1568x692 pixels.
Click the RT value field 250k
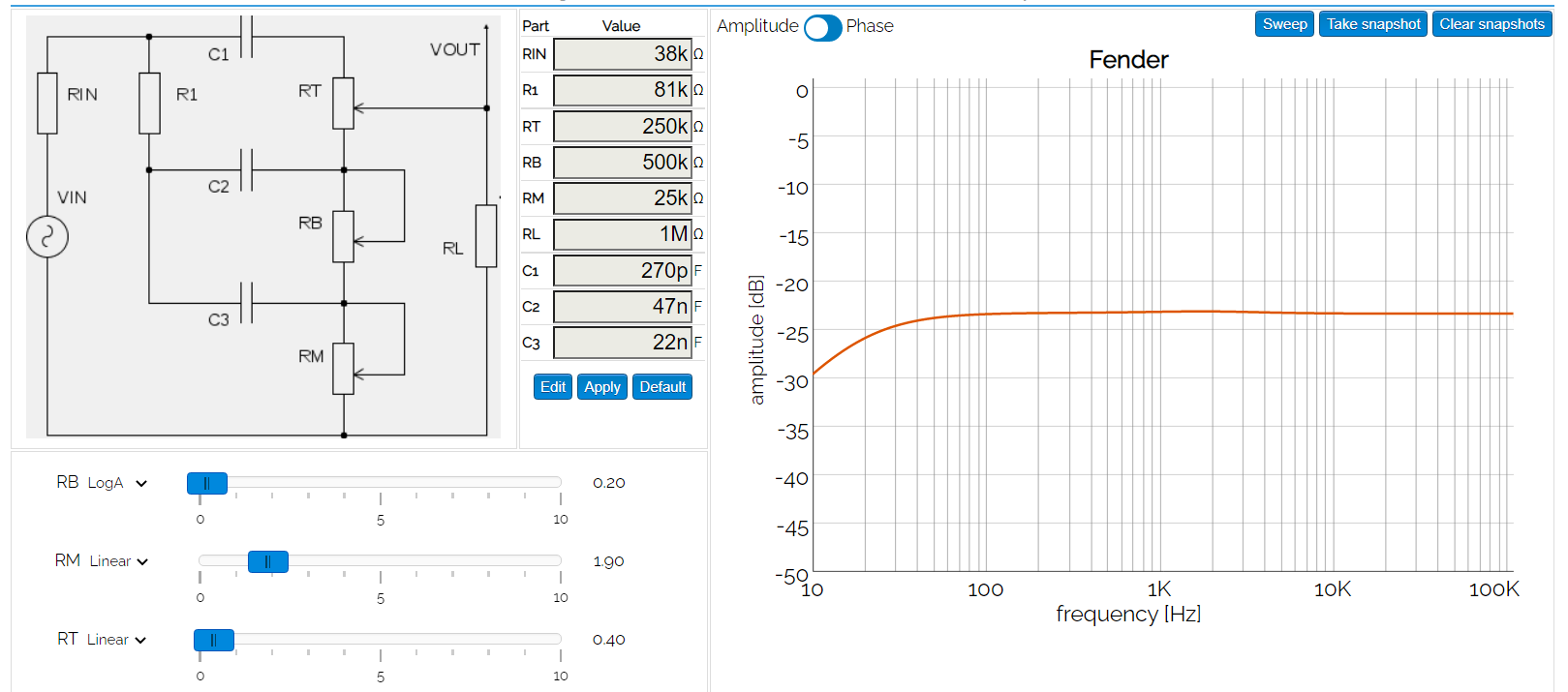[623, 126]
